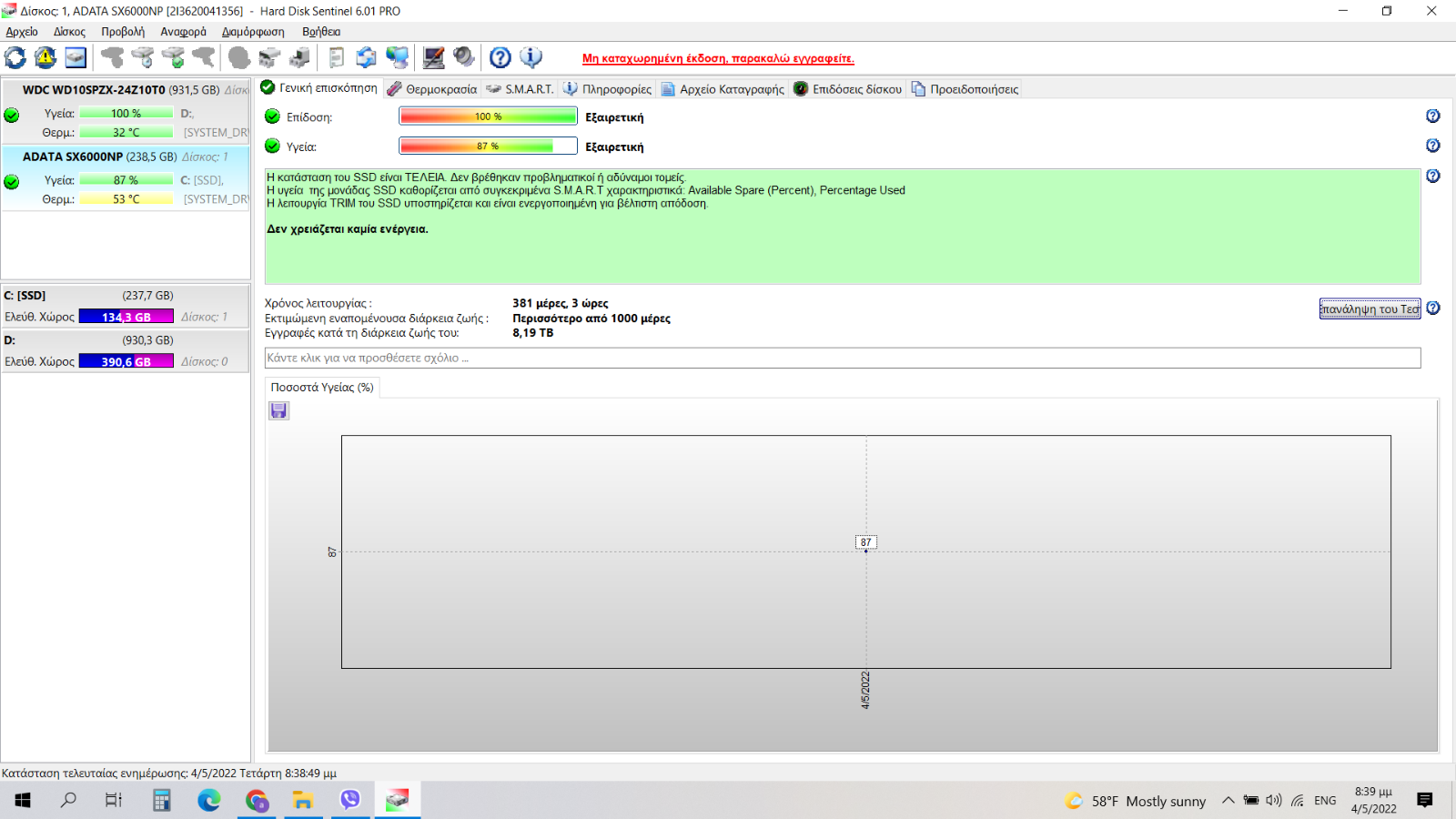
Task: Select the Γενική επισκόπηση tab
Action: click(x=318, y=88)
